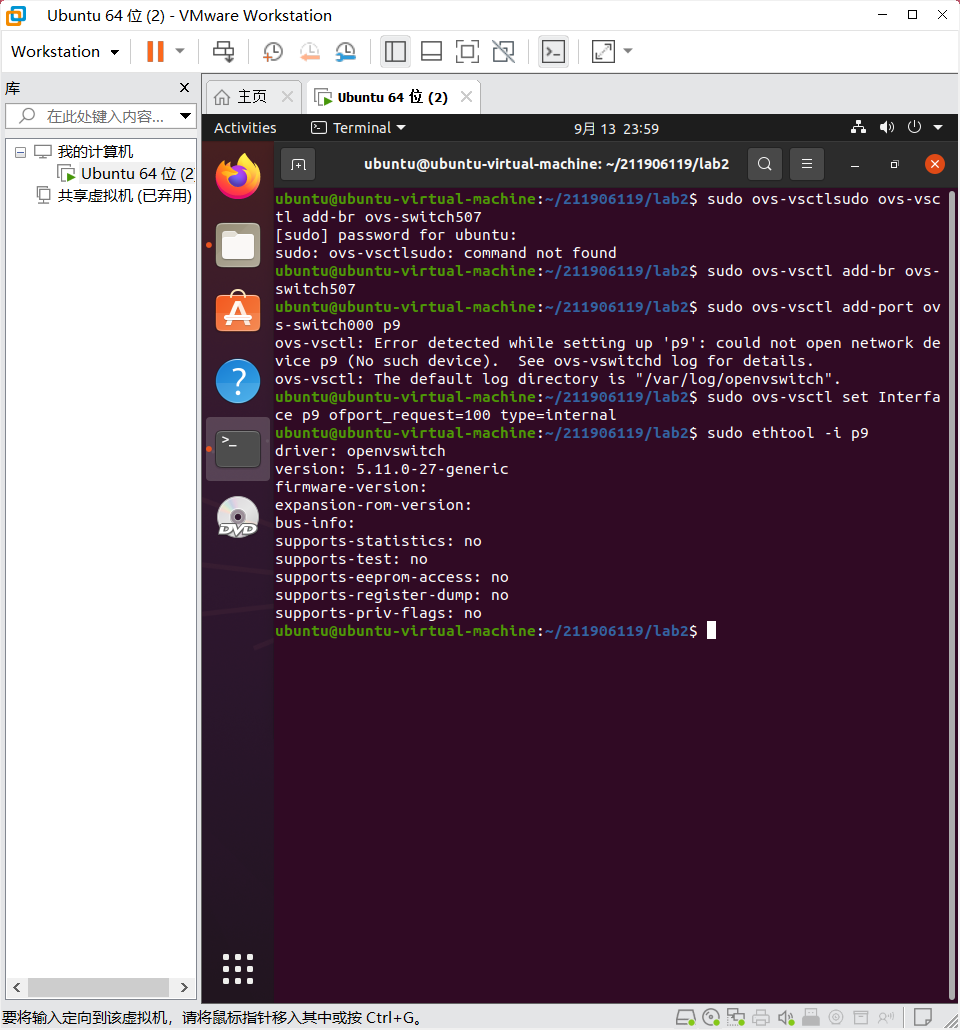
Task: Open the terminal hamburger menu
Action: click(807, 164)
